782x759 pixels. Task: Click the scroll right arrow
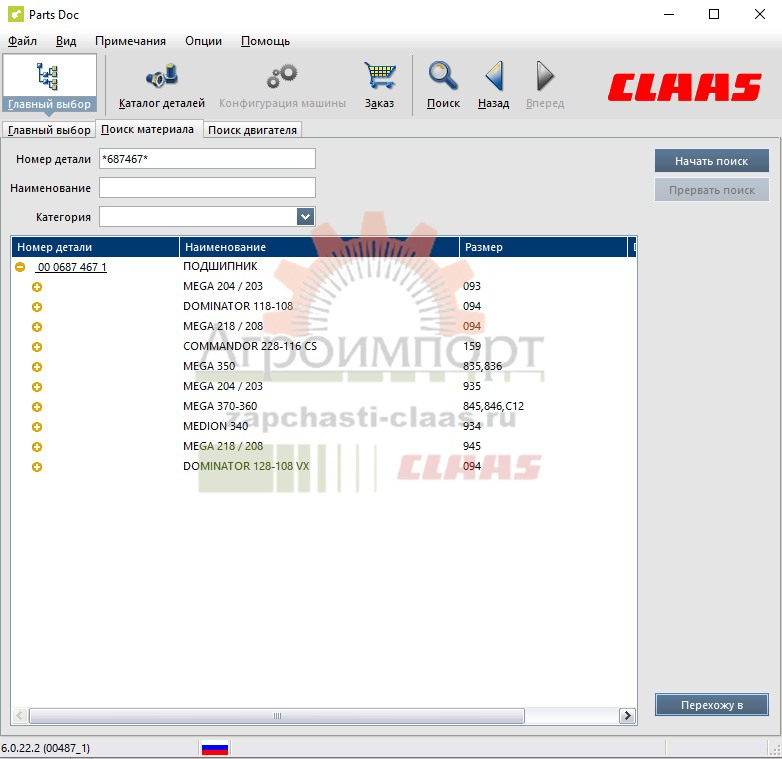pyautogui.click(x=627, y=716)
